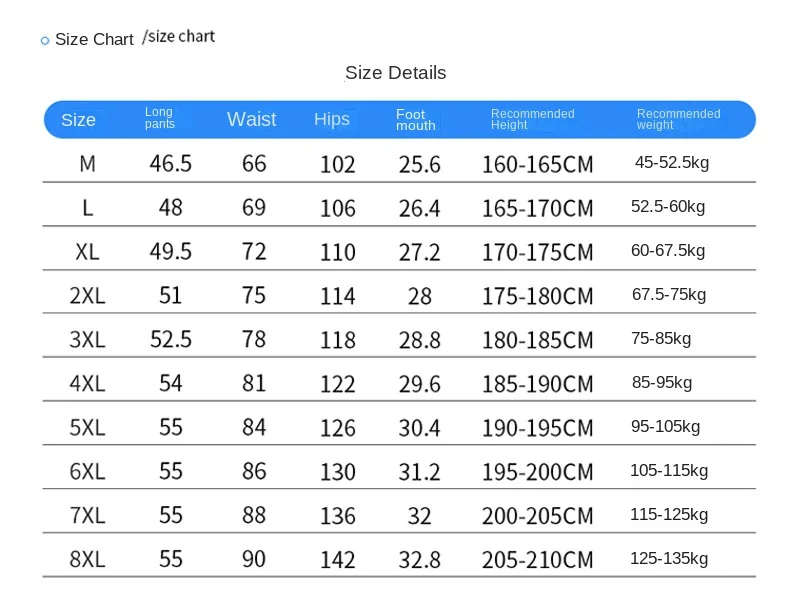Click the 'Size Details' title

pyautogui.click(x=395, y=73)
